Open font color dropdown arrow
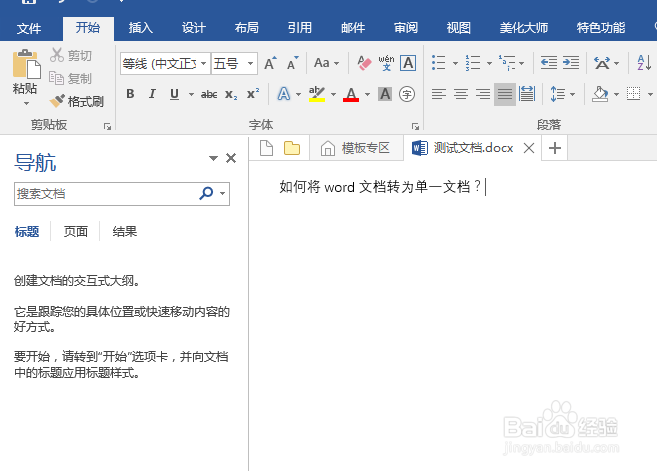 (367, 94)
